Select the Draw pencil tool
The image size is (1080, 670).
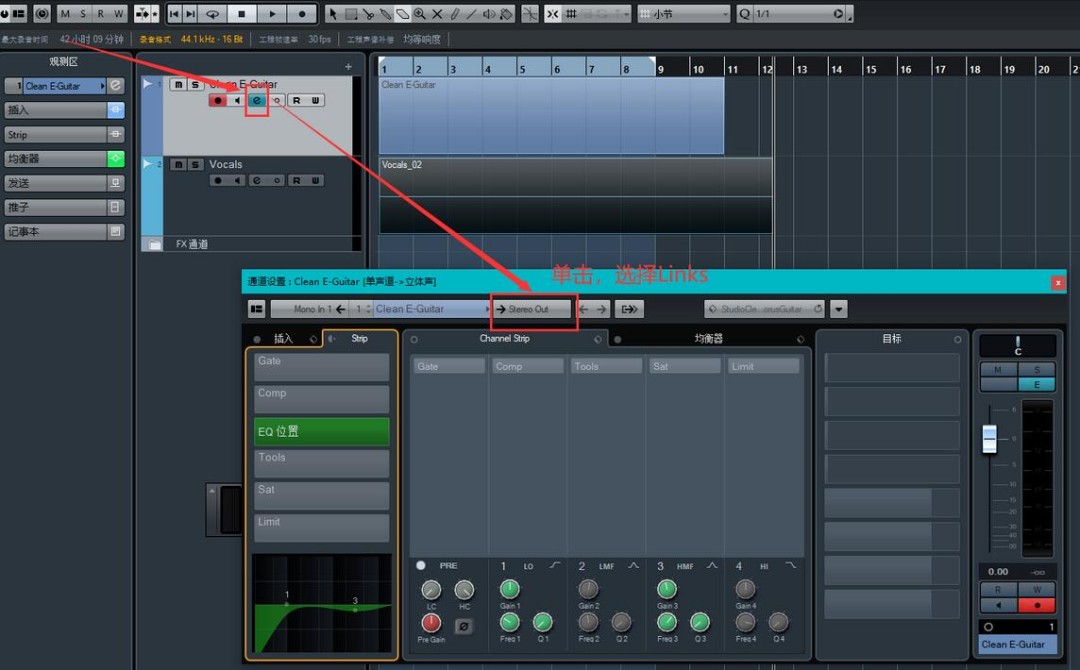coord(454,14)
